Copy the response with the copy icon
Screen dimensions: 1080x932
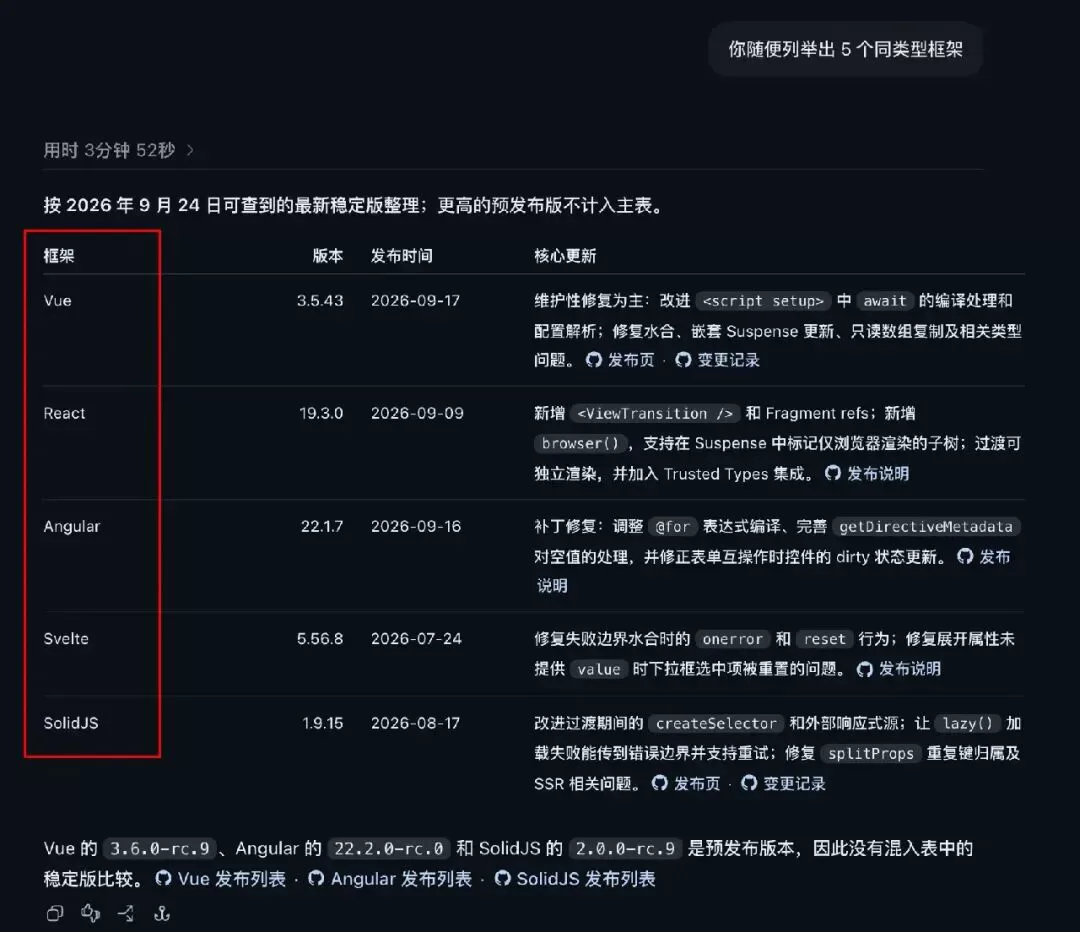point(55,913)
